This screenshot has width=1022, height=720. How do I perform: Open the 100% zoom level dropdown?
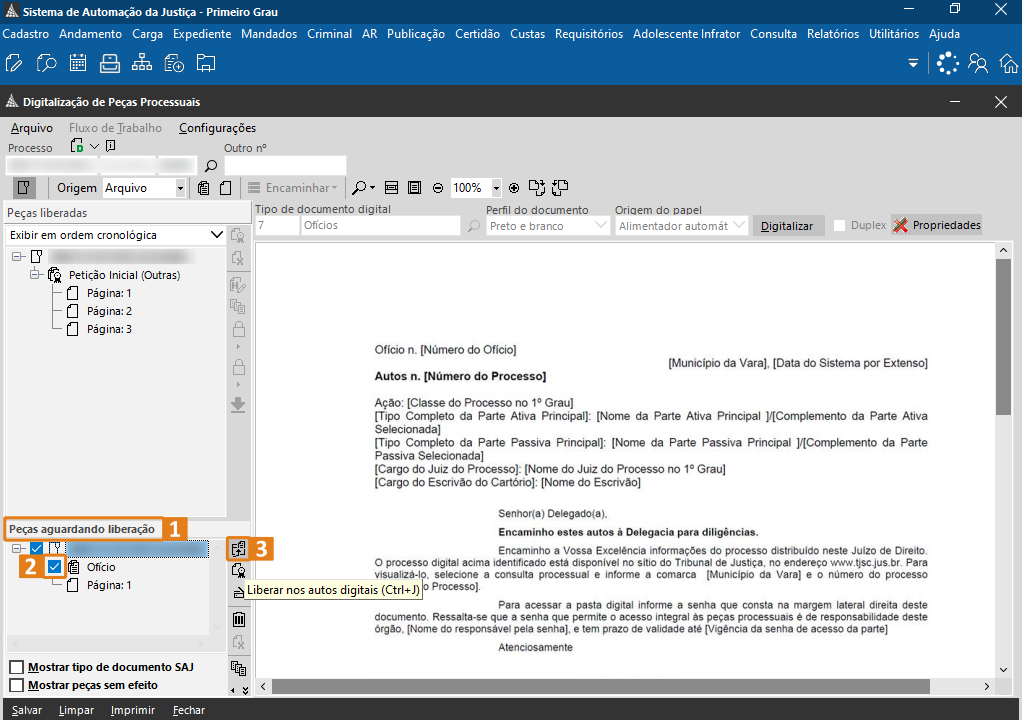coord(496,188)
